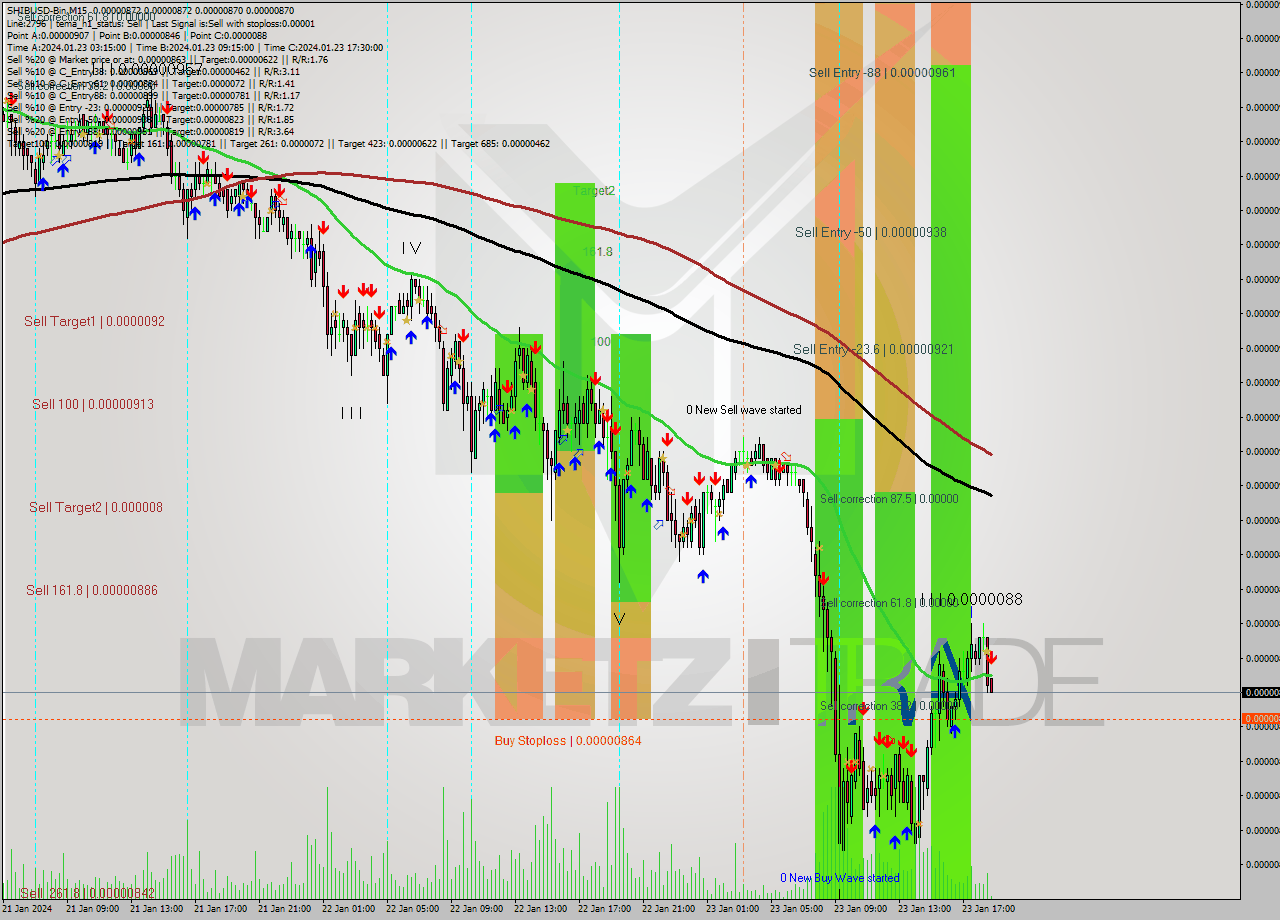Screen dimensions: 1280x920
Task: Click the 'Sell 161.8 | 0.00000886' label
Action: [x=92, y=590]
